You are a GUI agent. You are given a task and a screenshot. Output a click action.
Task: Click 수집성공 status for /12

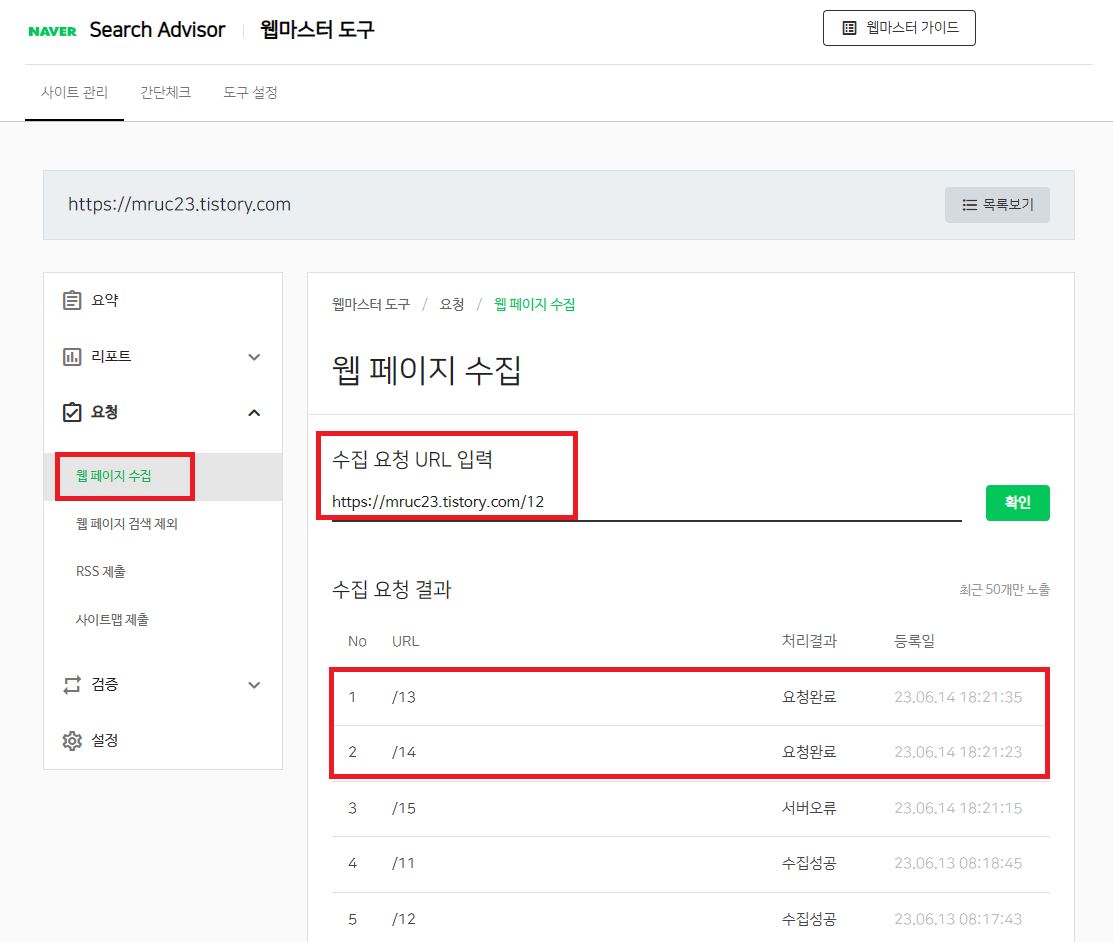pos(809,919)
